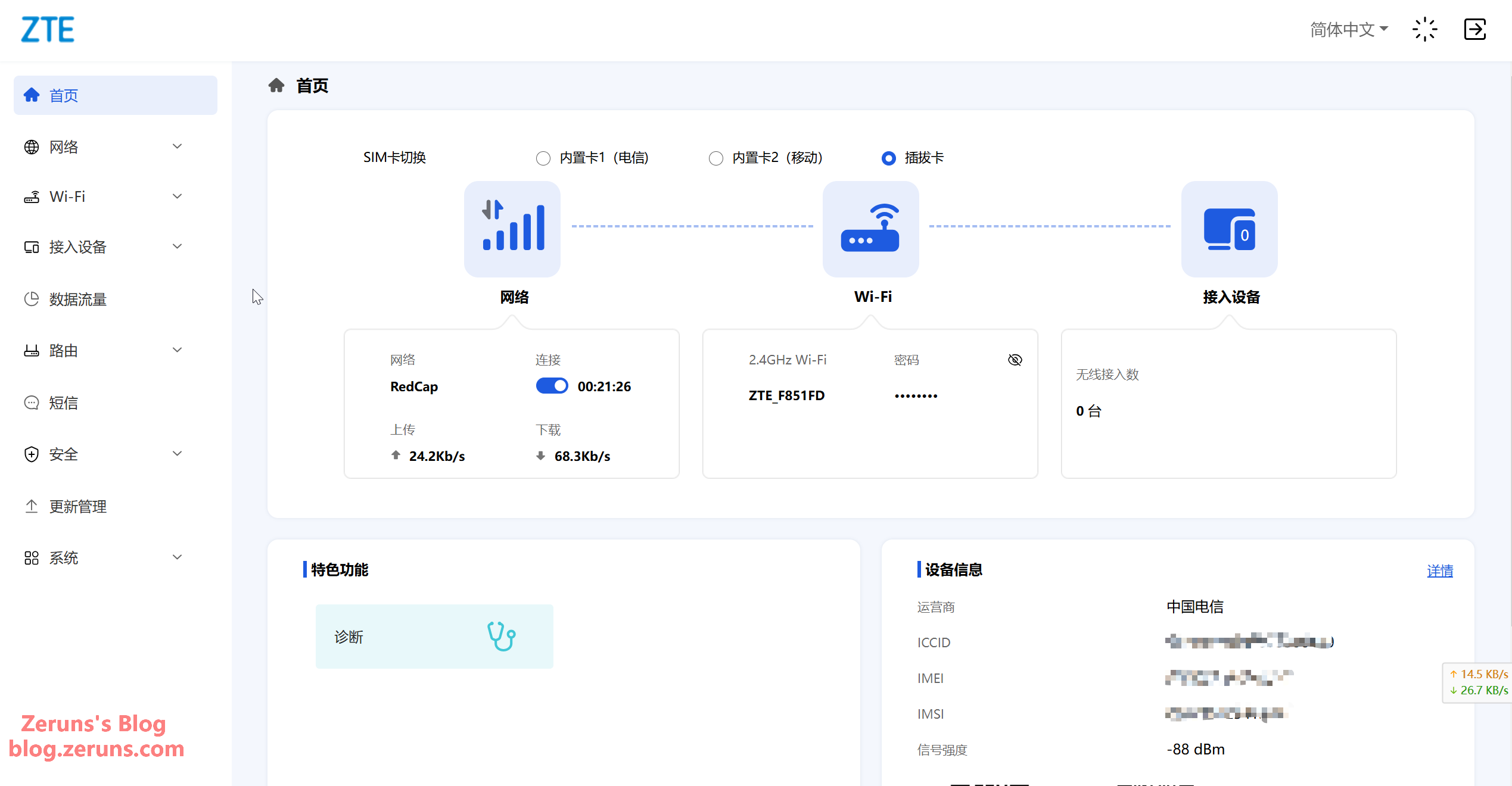This screenshot has height=786, width=1512.
Task: Click the stethoscope diagnosis icon
Action: (501, 636)
